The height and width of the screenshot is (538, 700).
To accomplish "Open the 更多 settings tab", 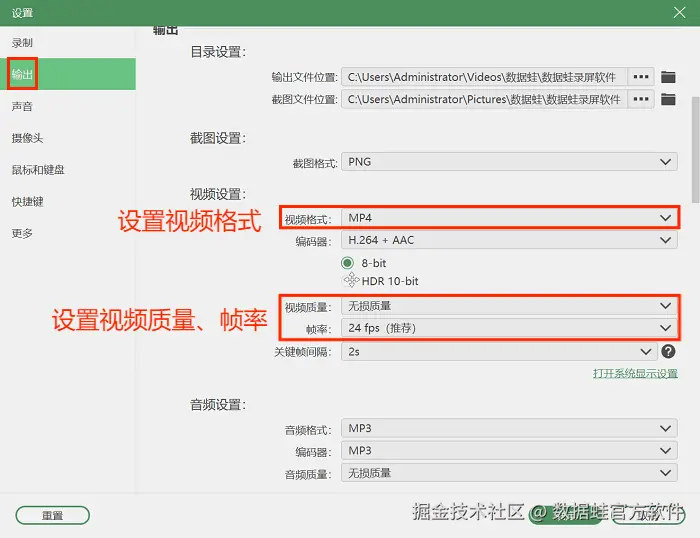I will tap(68, 233).
